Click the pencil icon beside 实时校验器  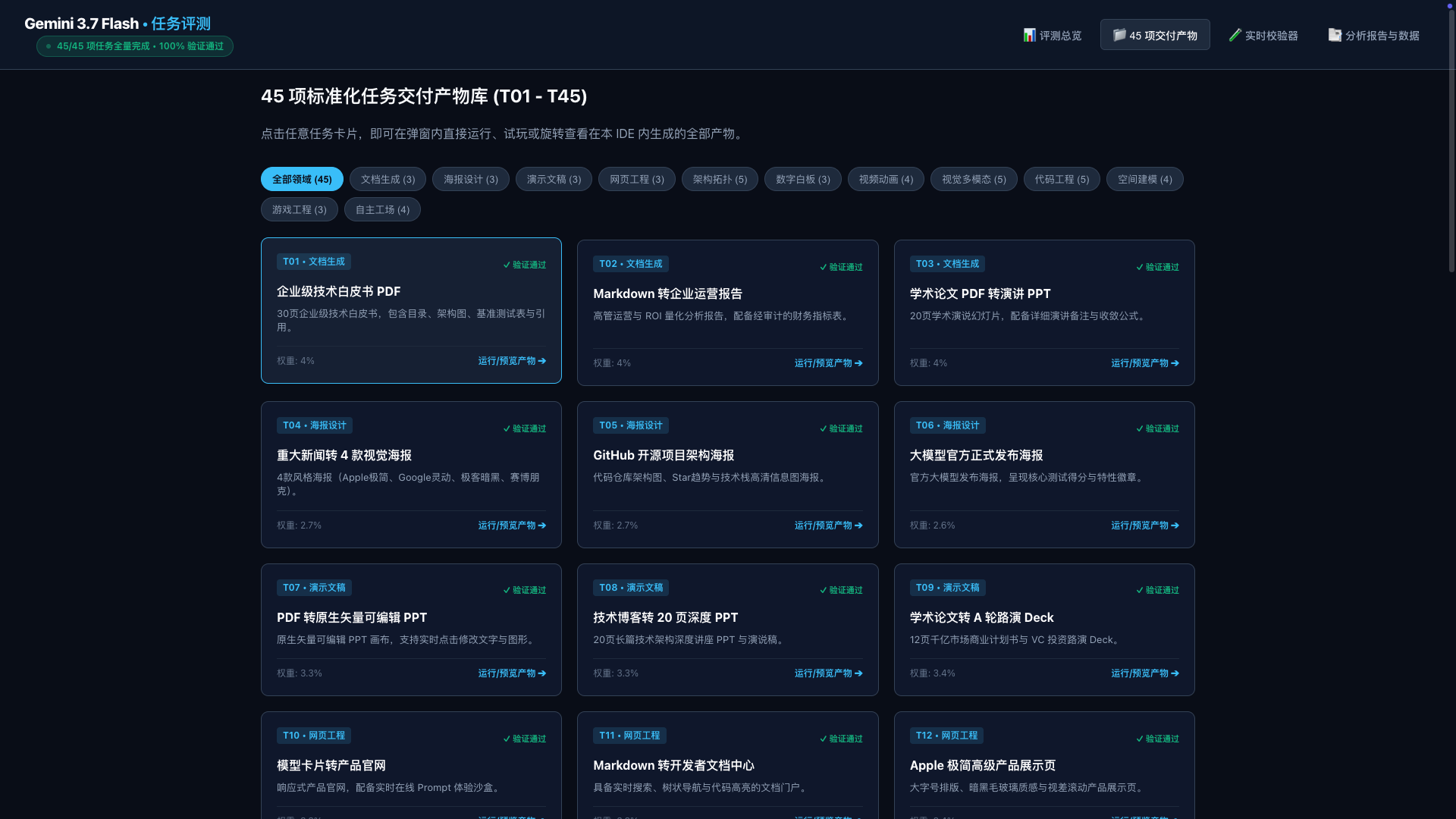click(1235, 35)
